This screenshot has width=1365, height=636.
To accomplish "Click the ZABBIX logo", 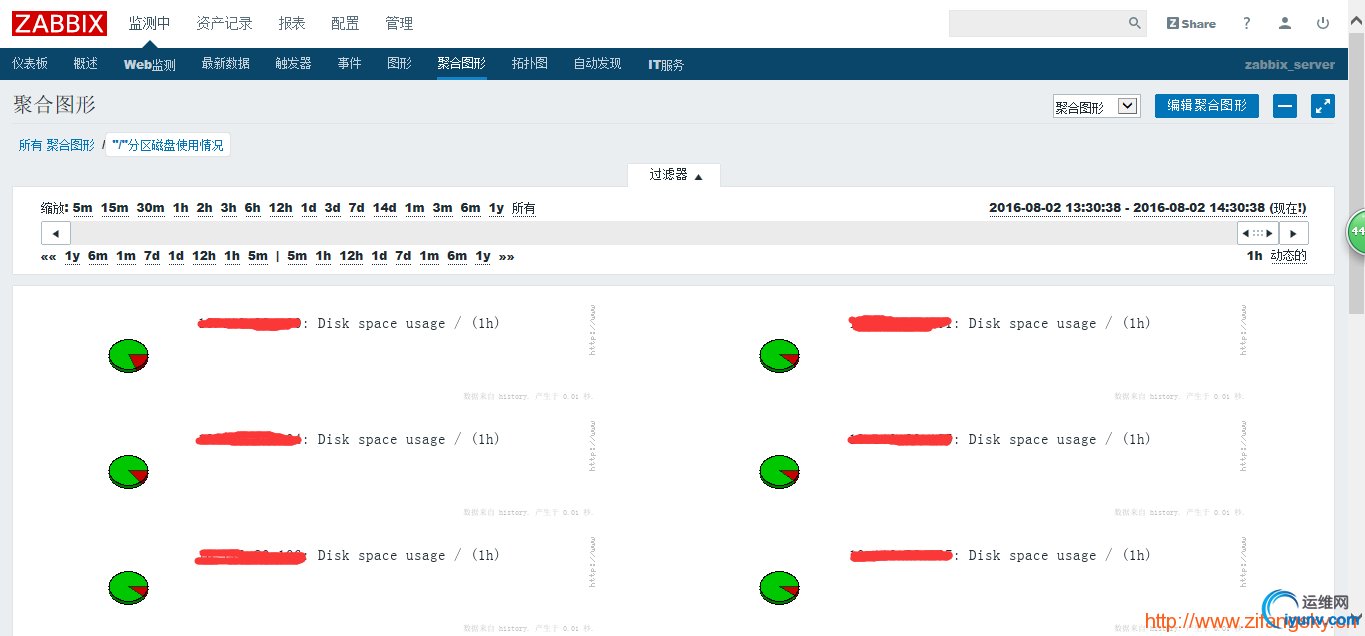I will pyautogui.click(x=59, y=23).
